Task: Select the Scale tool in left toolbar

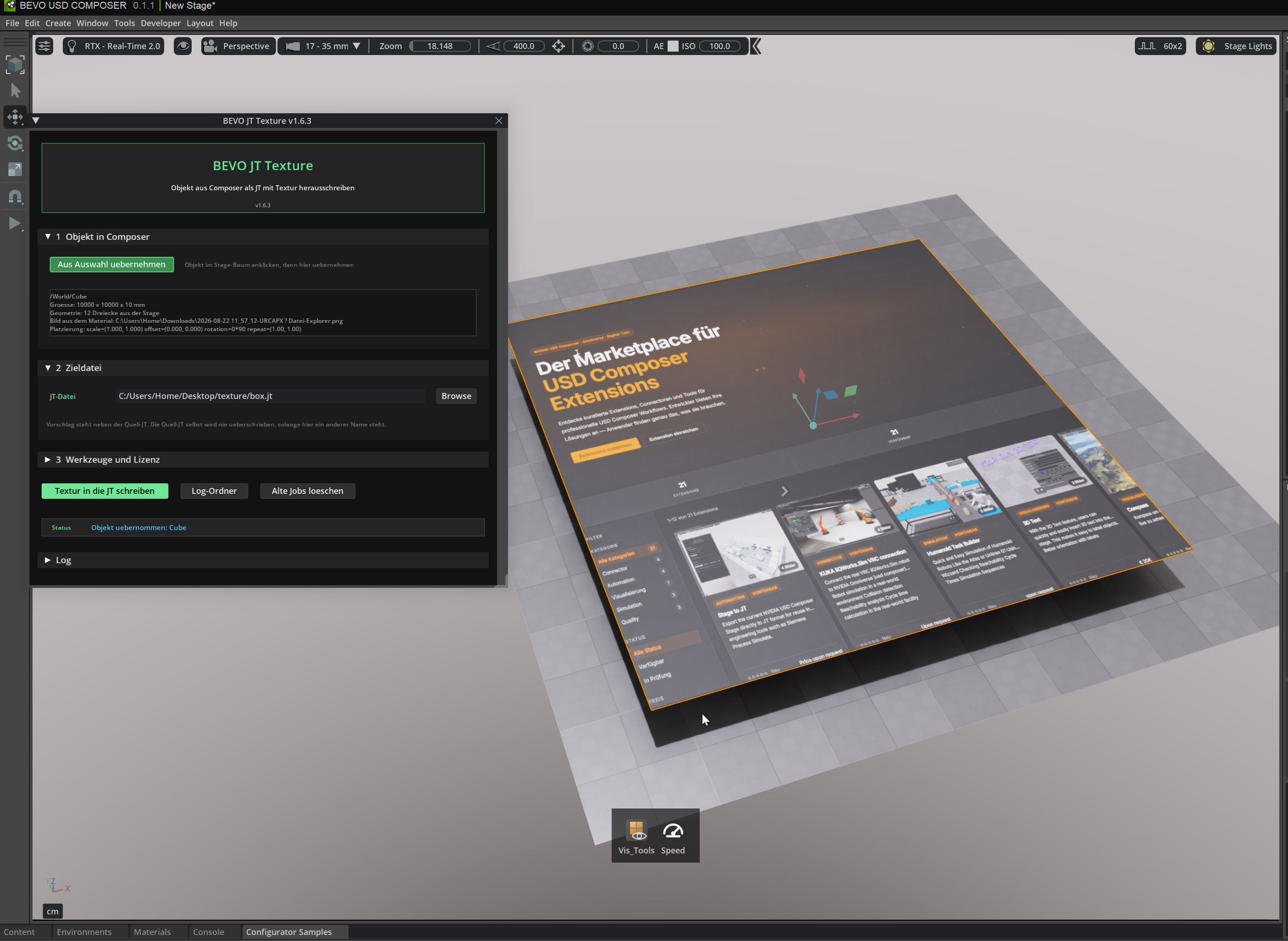Action: click(x=16, y=169)
